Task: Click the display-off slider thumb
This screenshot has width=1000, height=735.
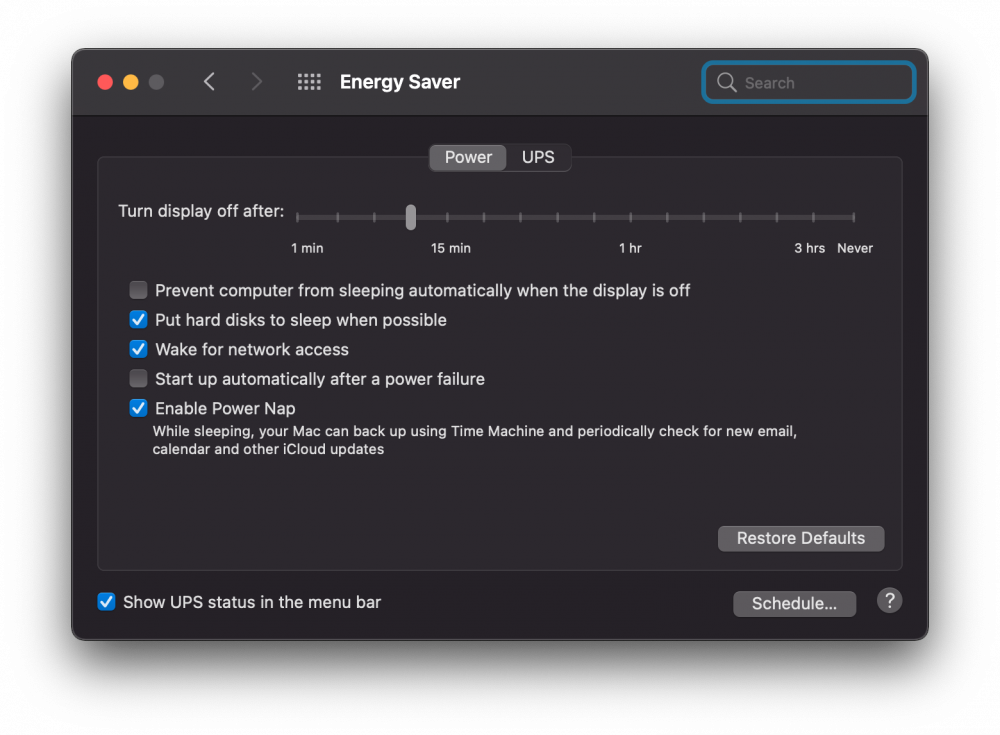Action: [411, 218]
